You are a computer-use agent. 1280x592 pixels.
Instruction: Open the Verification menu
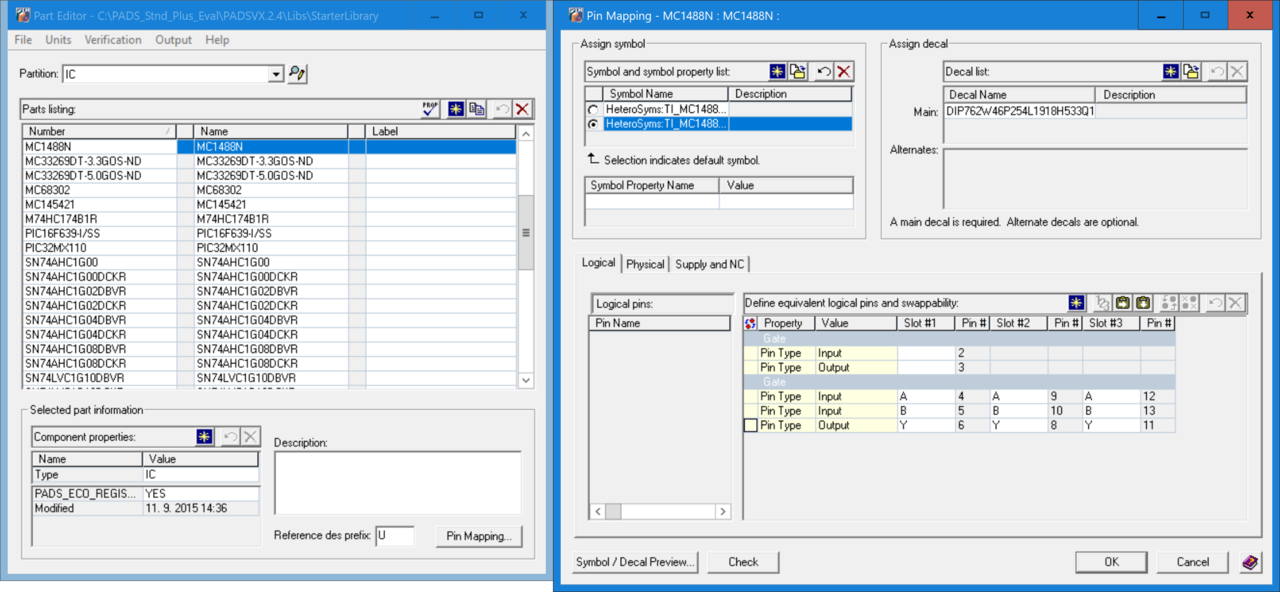[113, 40]
